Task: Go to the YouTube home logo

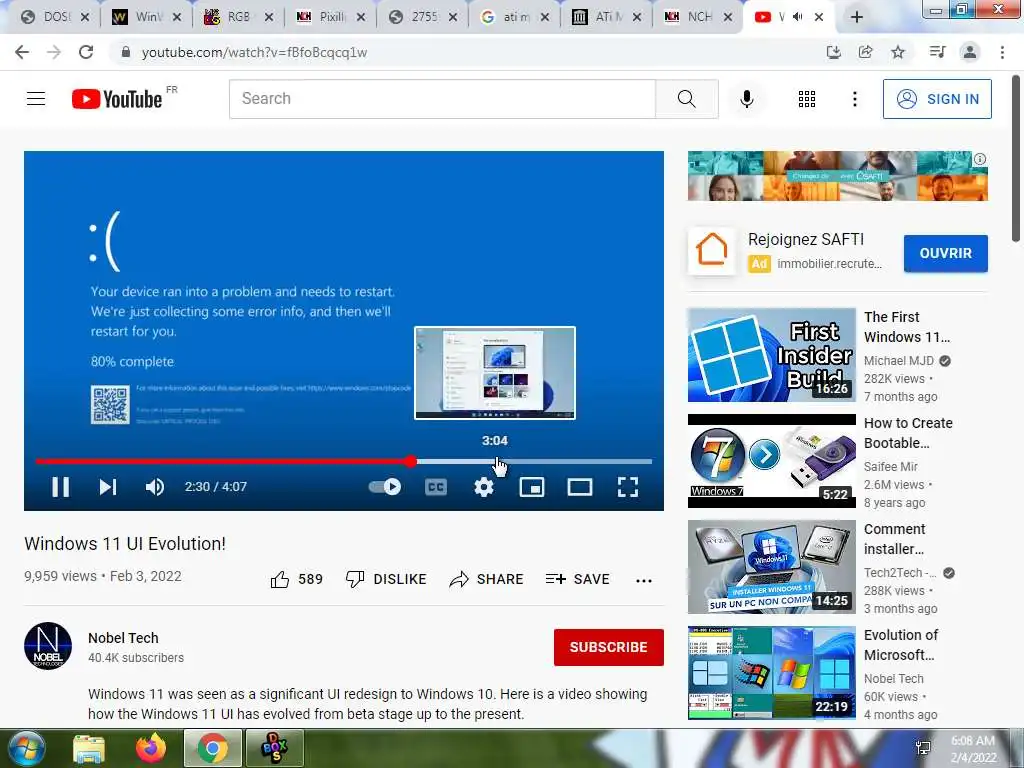Action: click(x=118, y=99)
